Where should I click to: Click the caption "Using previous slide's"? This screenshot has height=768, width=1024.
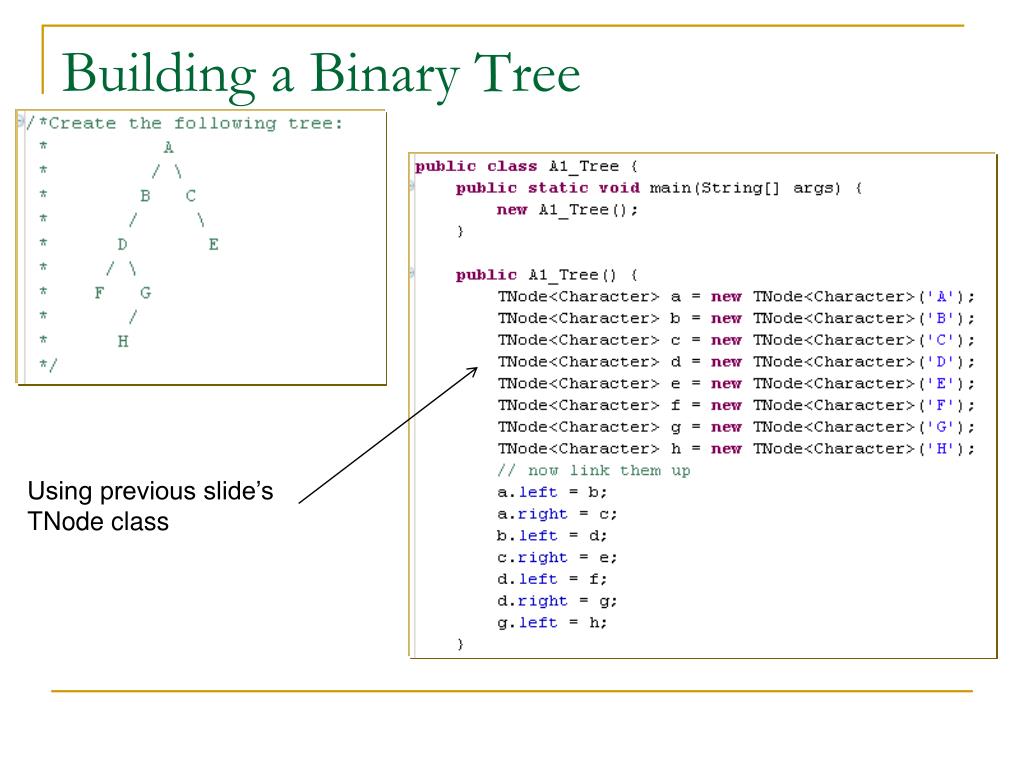(x=150, y=491)
